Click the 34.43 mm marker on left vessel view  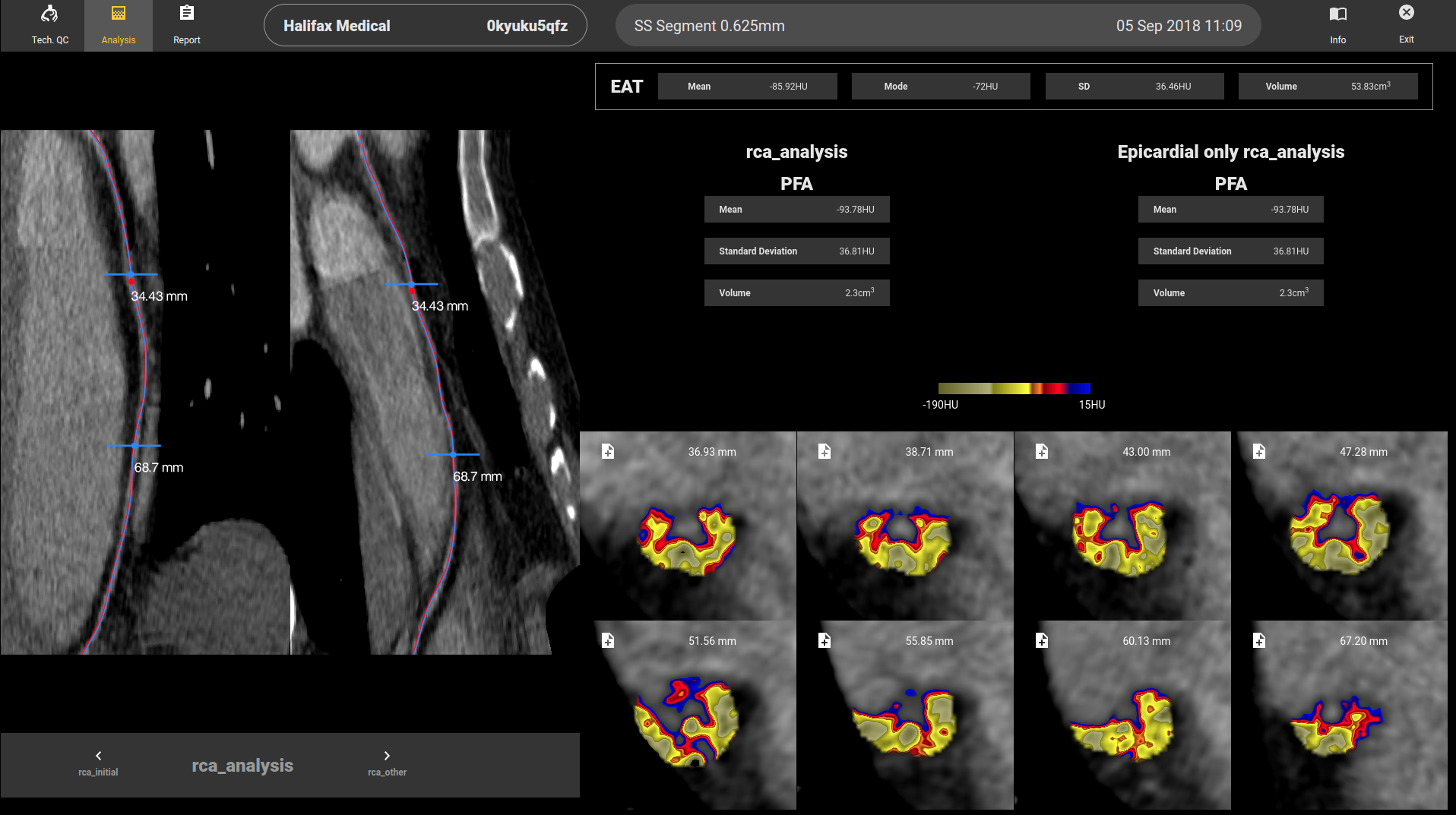click(131, 275)
